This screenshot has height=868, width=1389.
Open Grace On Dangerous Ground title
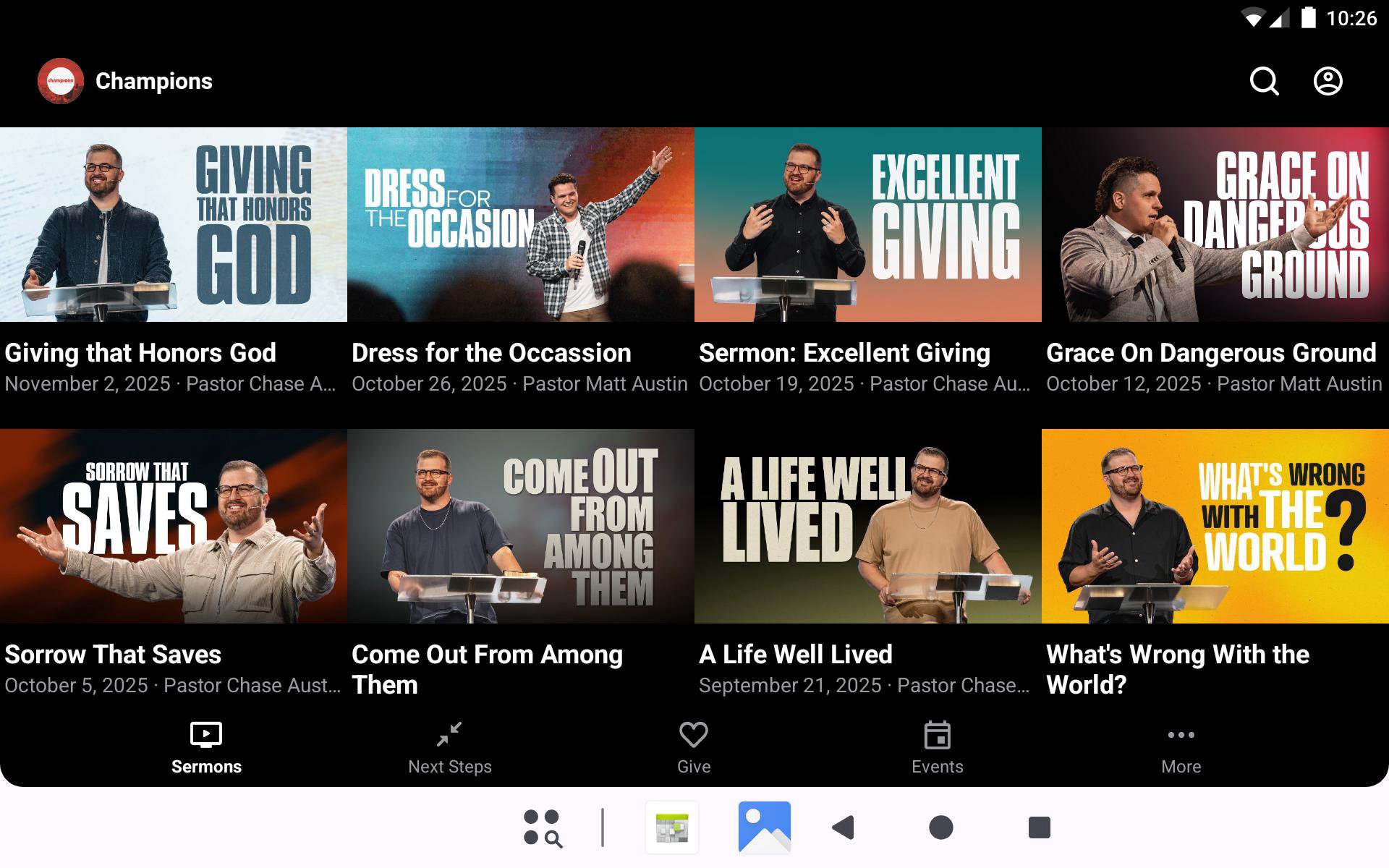[x=1210, y=353]
